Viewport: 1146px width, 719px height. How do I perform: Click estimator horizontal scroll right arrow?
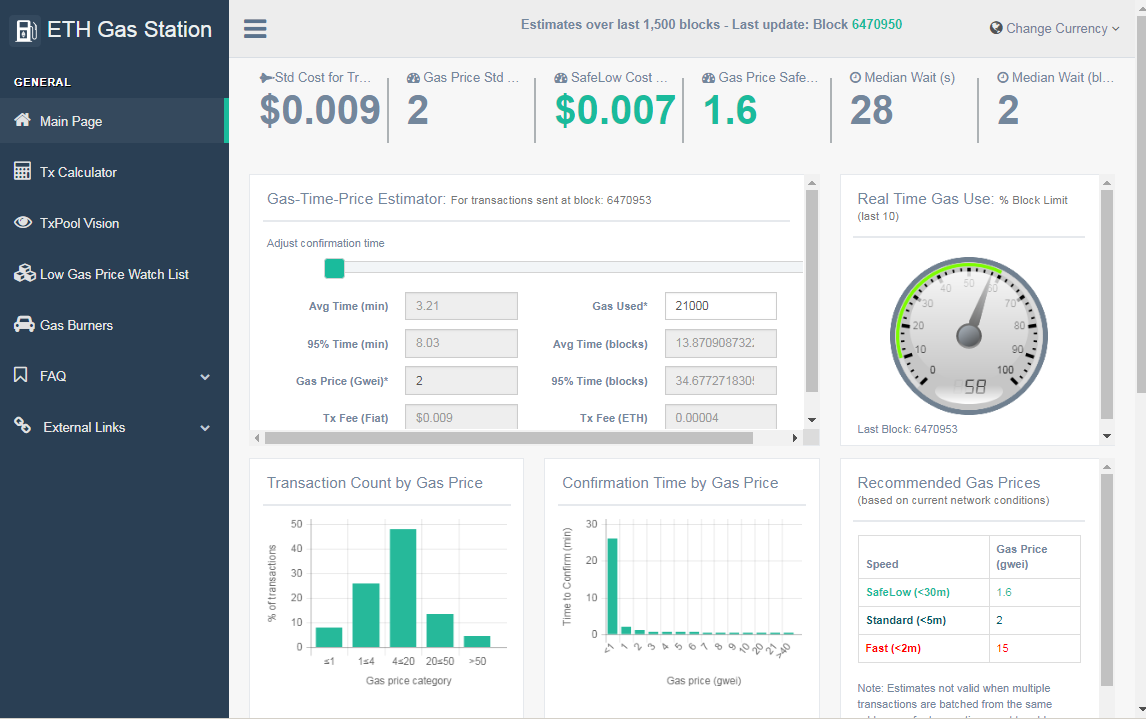click(795, 438)
